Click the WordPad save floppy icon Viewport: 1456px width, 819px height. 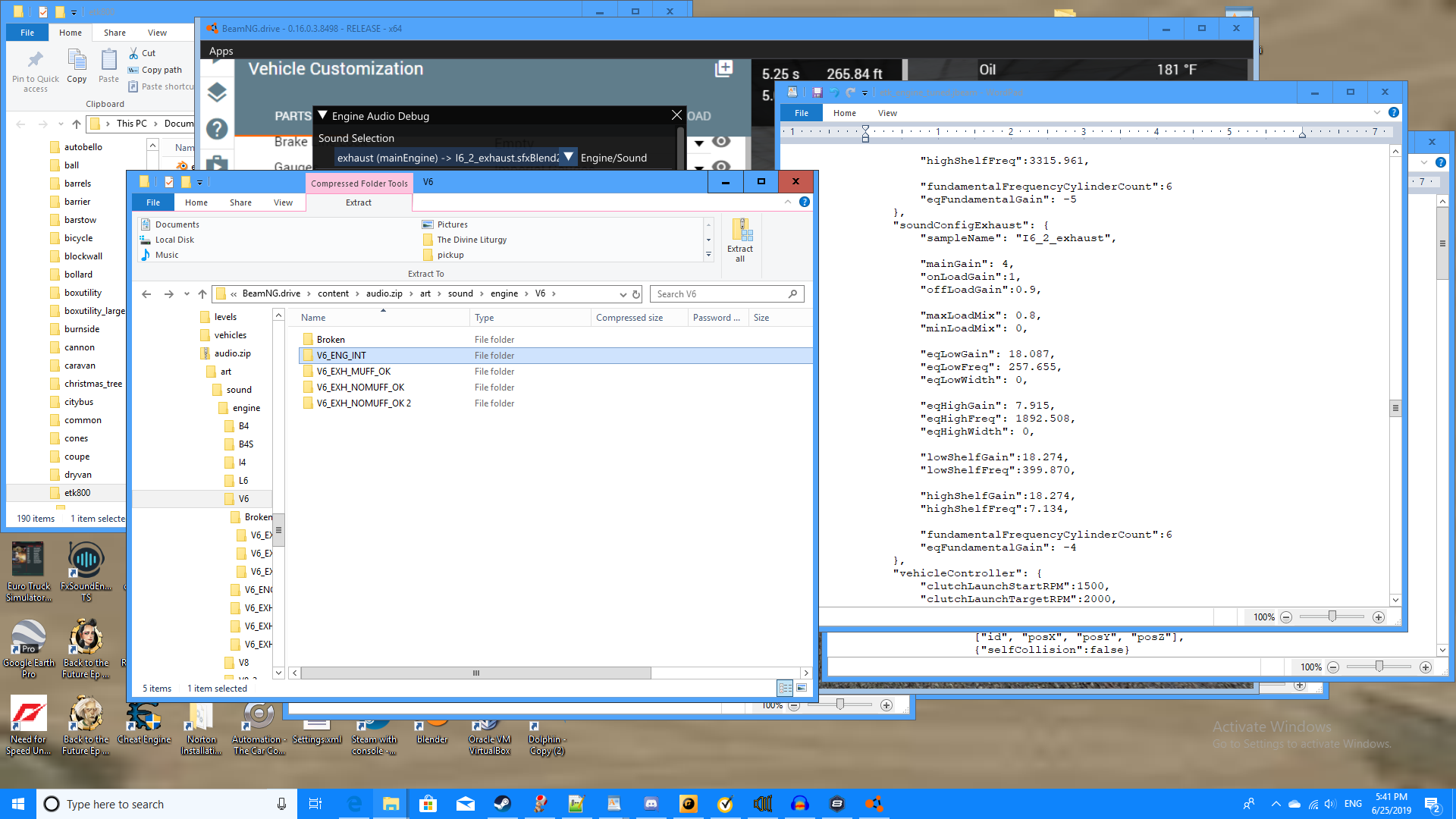pos(817,93)
